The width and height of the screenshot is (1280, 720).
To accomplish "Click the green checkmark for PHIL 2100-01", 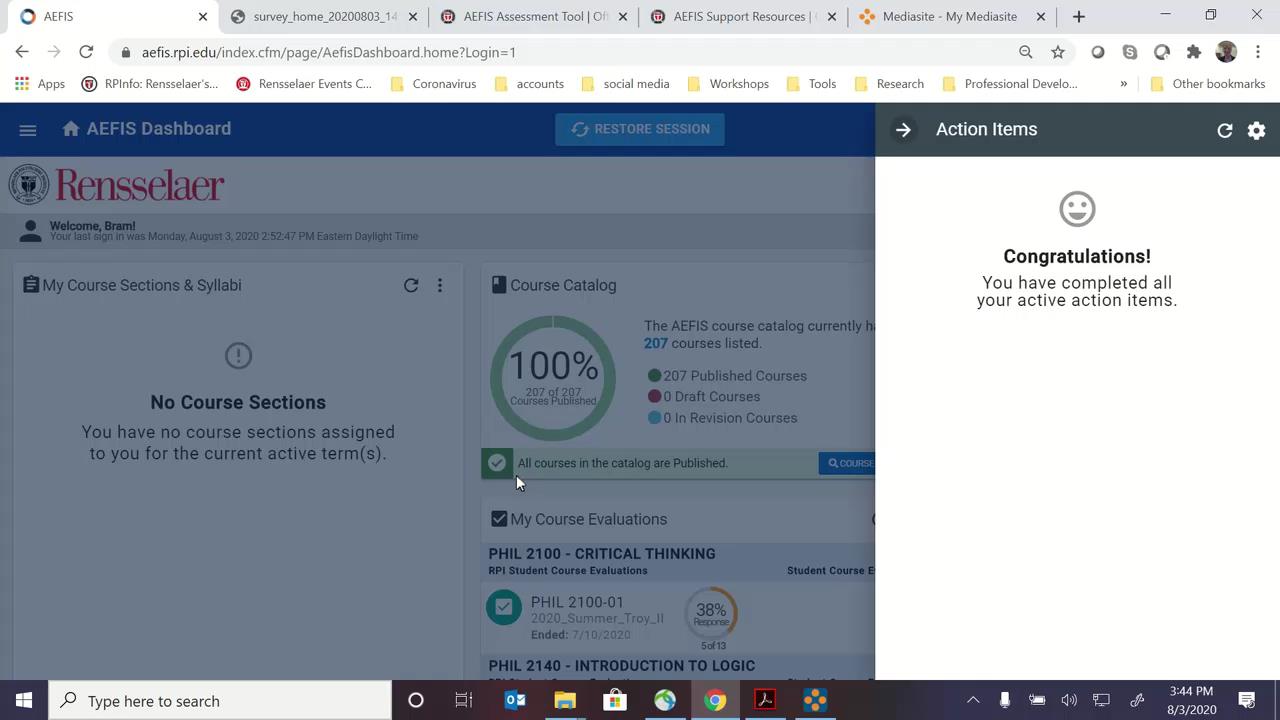I will click(504, 607).
